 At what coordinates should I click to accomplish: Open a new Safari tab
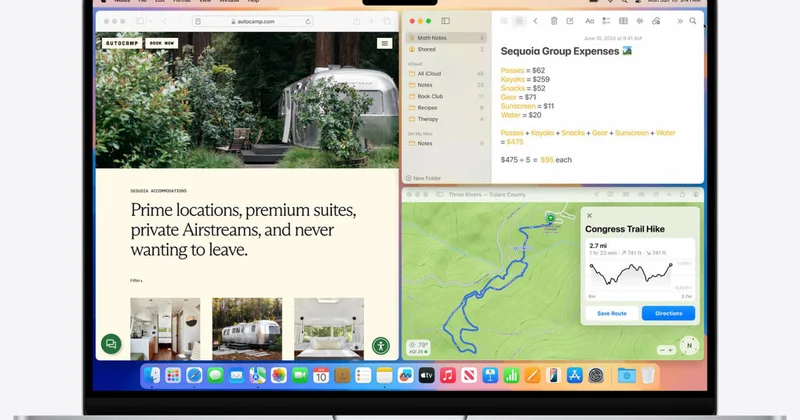point(371,21)
